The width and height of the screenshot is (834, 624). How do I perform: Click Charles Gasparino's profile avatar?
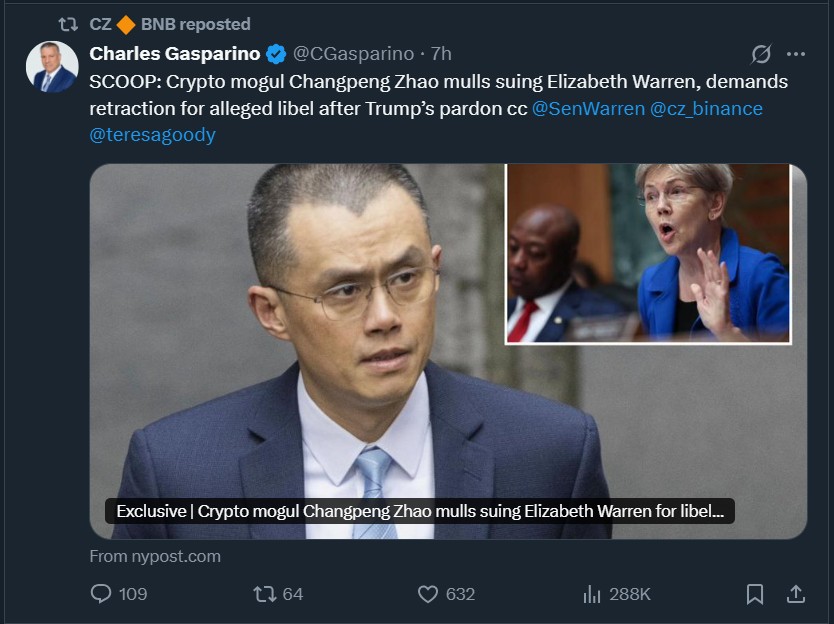point(52,67)
